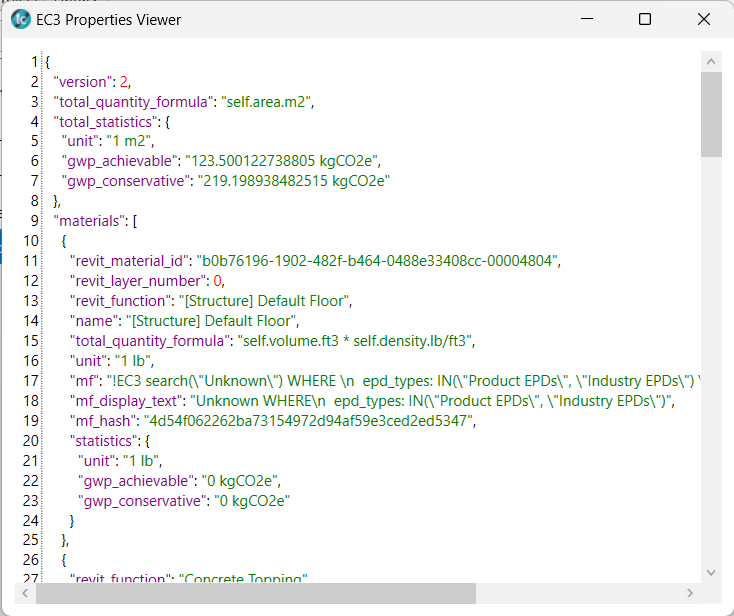The width and height of the screenshot is (734, 616).
Task: Close the EC3 Properties Viewer window
Action: pyautogui.click(x=703, y=20)
